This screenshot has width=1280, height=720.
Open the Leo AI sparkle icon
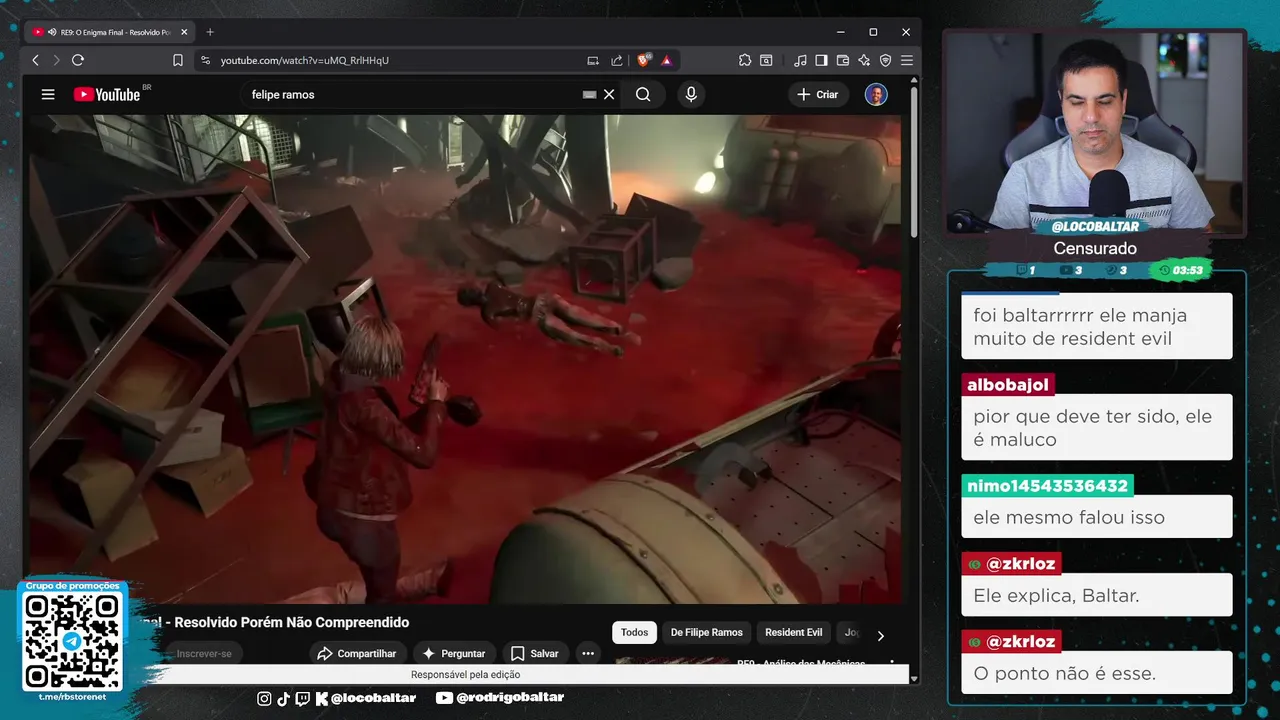tap(864, 60)
